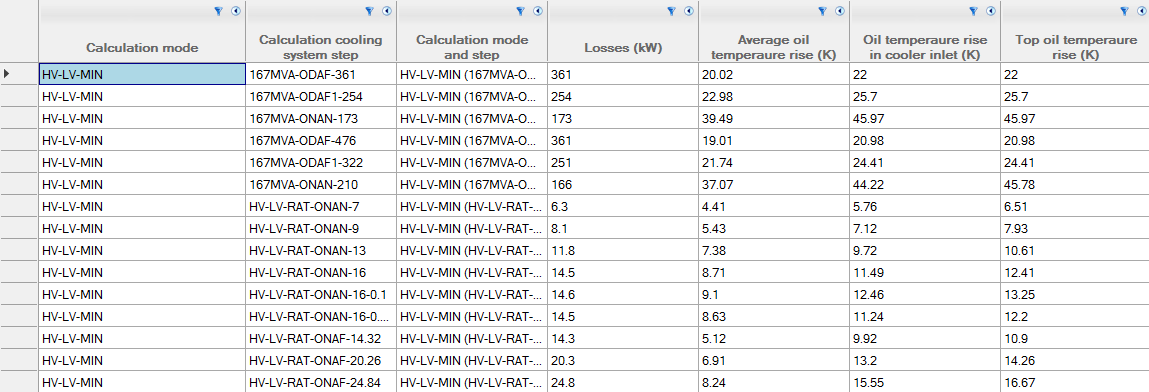Click round arrow on Average oil temperature rise
This screenshot has height=392, width=1149.
pos(840,11)
